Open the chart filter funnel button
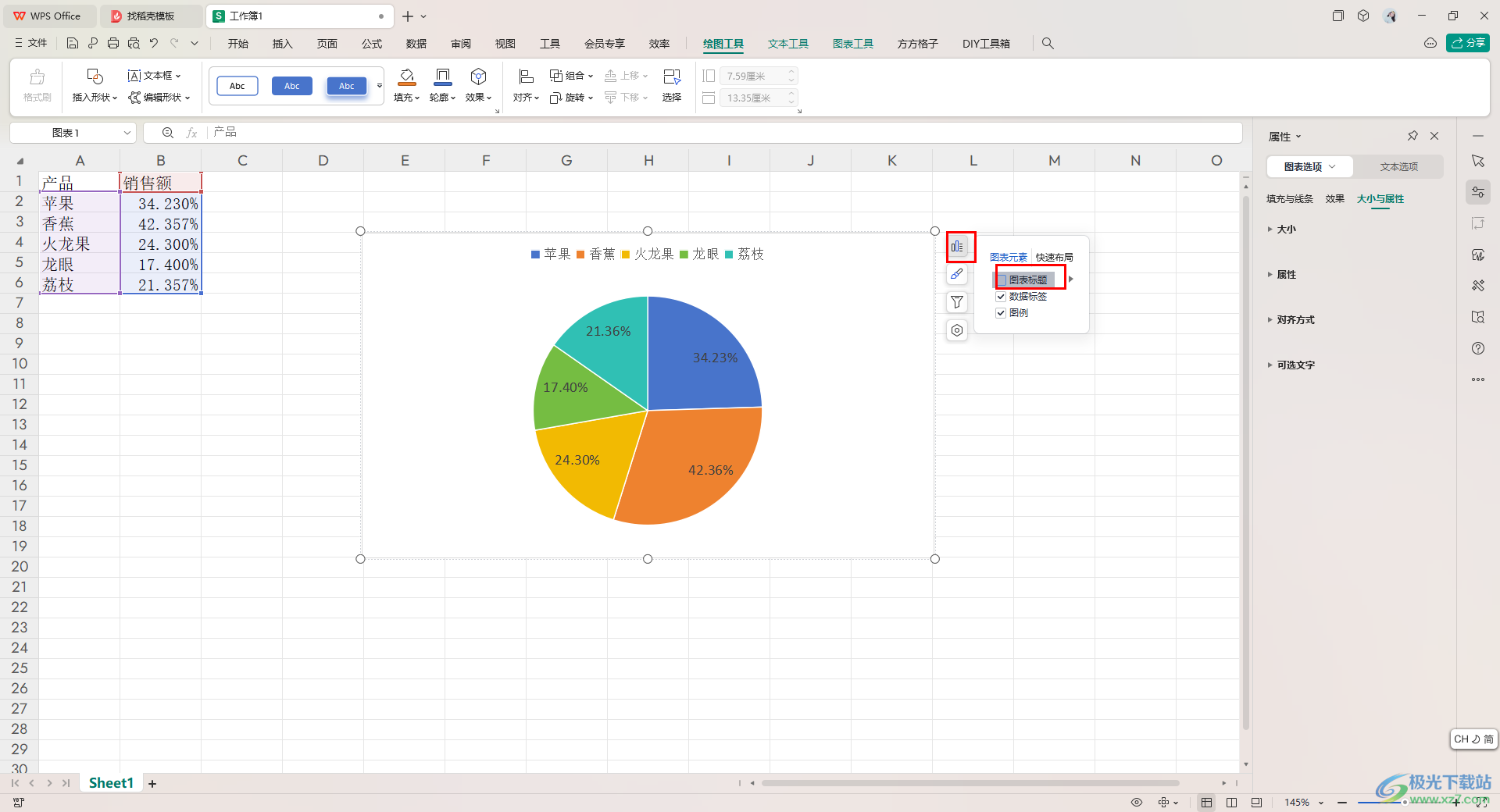The image size is (1500, 812). pos(957,302)
